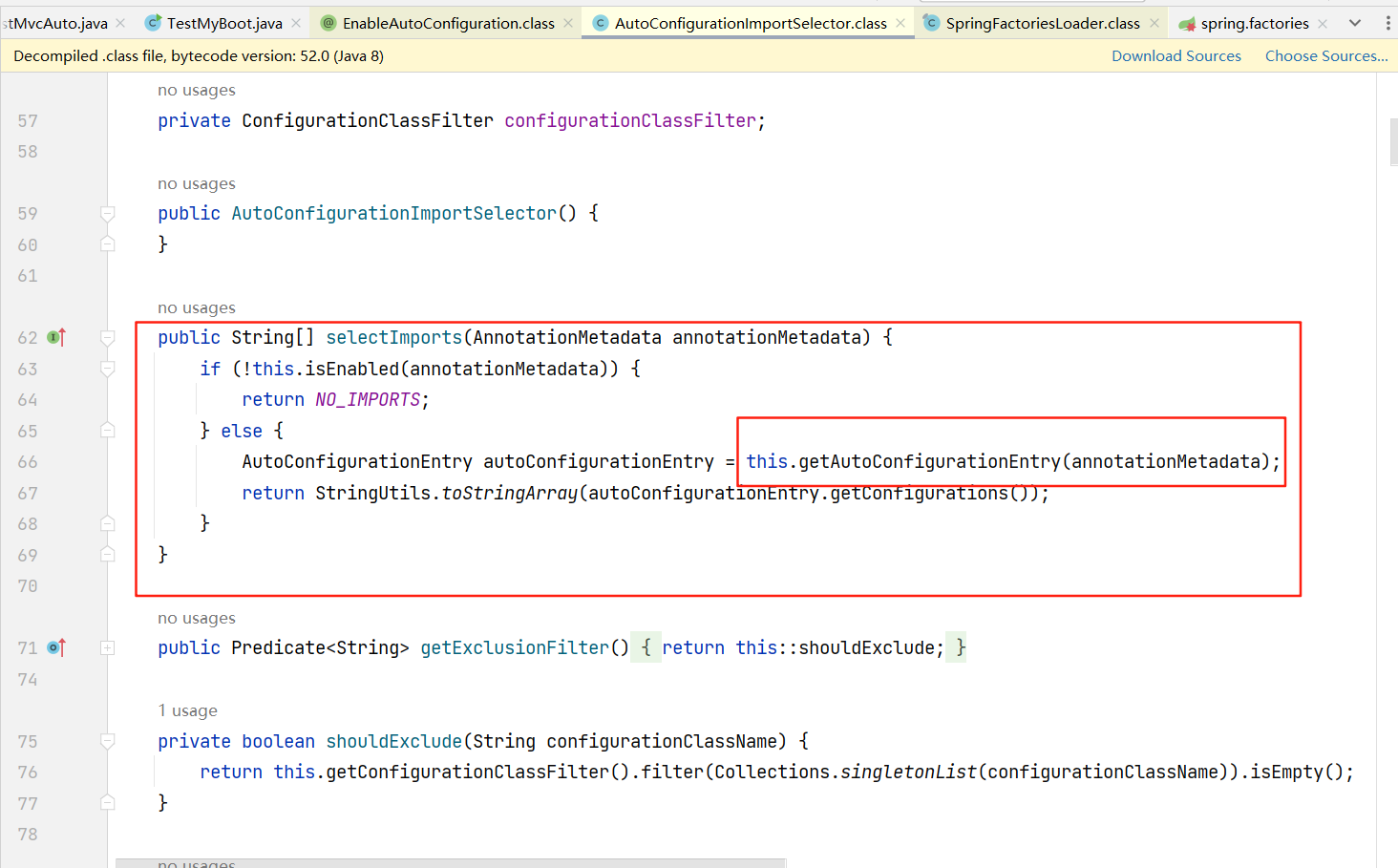Click AutoConfigurationImportSelector class file icon
This screenshot has height=868, width=1398.
pos(601,23)
